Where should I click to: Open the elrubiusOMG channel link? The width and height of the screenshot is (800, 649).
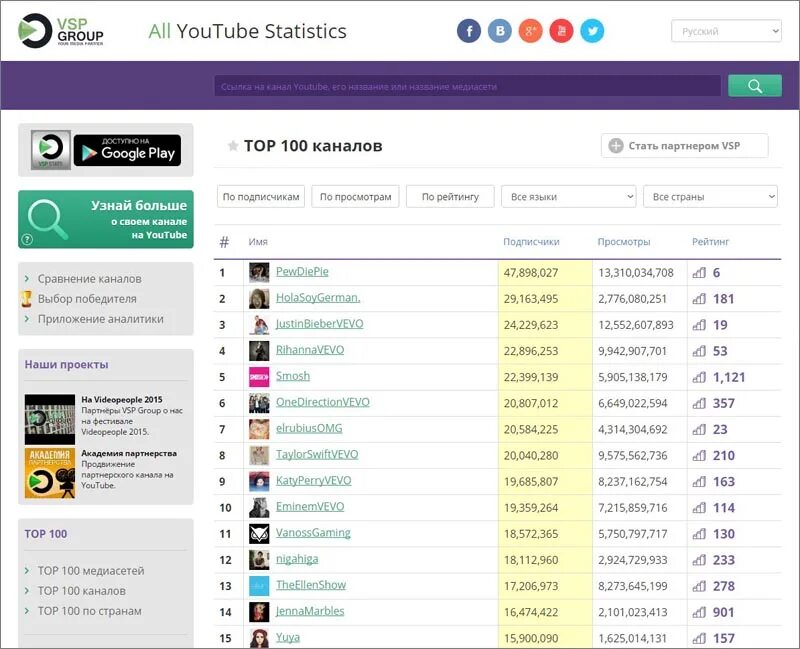click(x=309, y=428)
